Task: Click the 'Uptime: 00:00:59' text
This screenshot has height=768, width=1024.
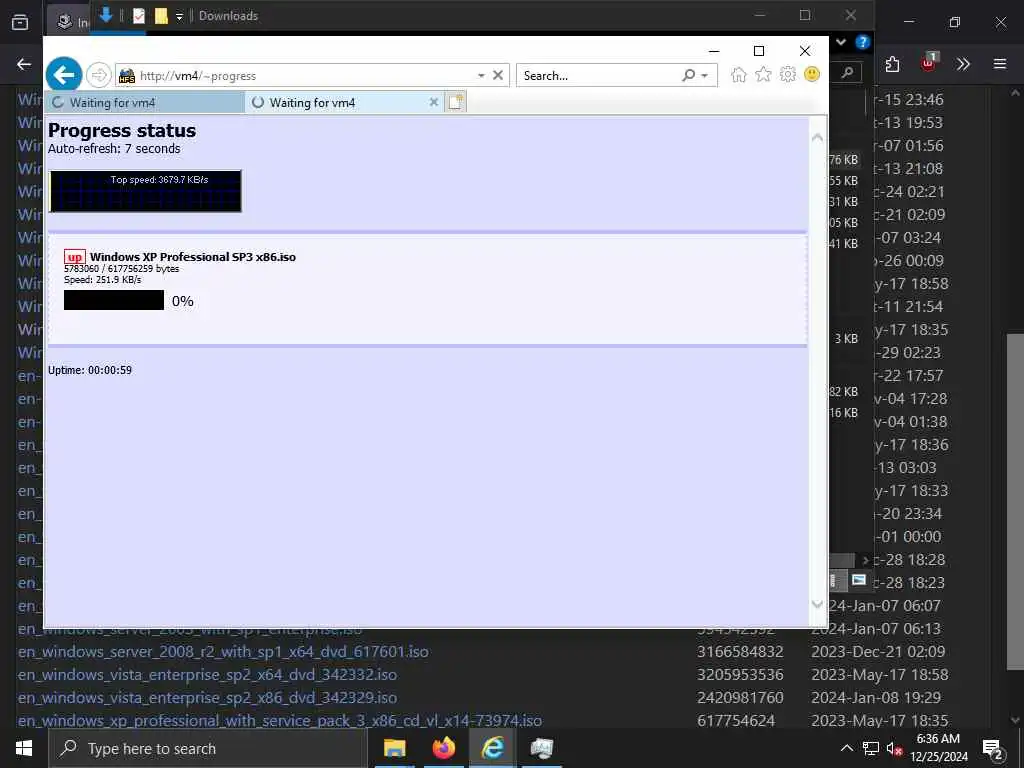Action: 90,370
